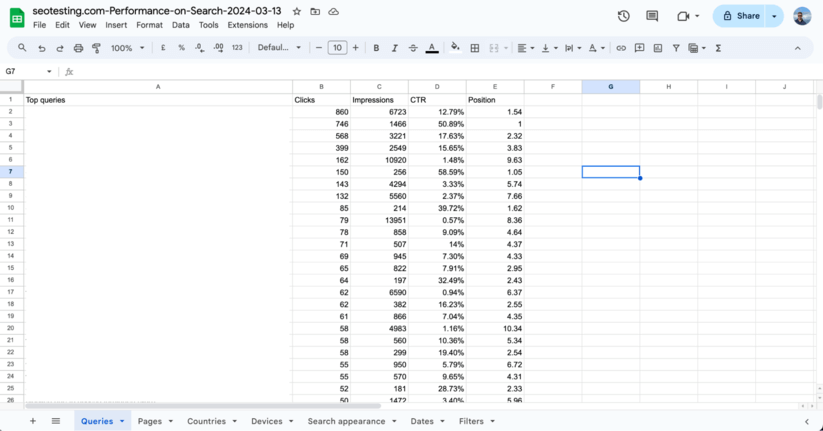Click the font size field showing 10
The height and width of the screenshot is (431, 823).
tap(337, 48)
